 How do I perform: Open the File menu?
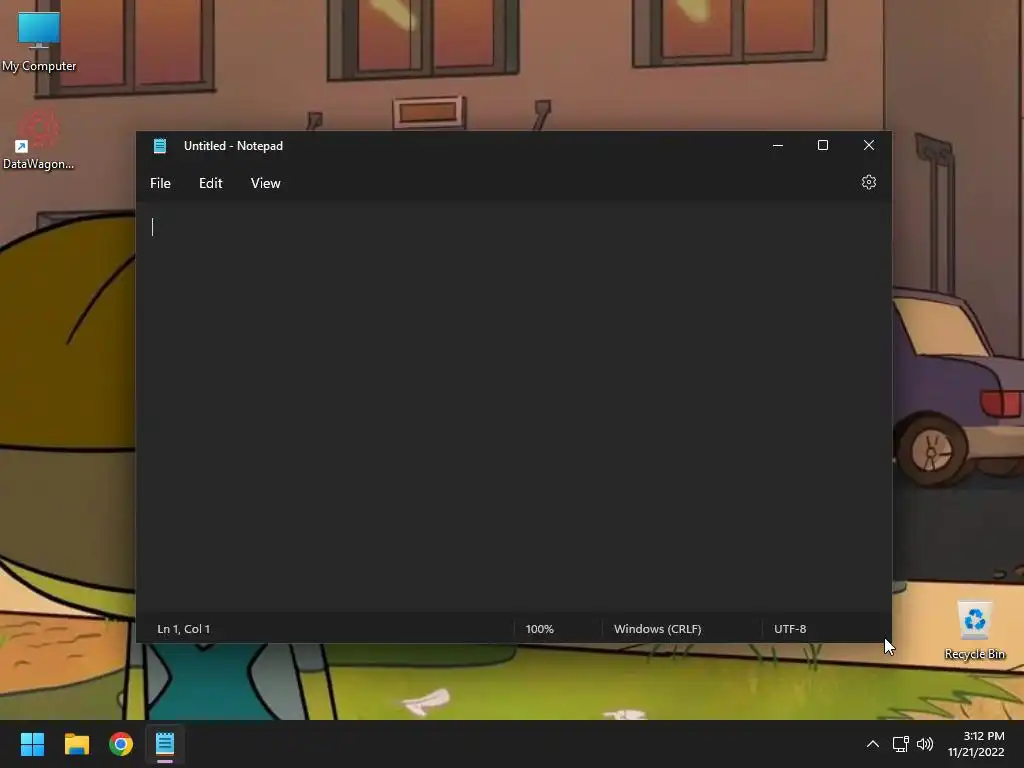pos(160,184)
